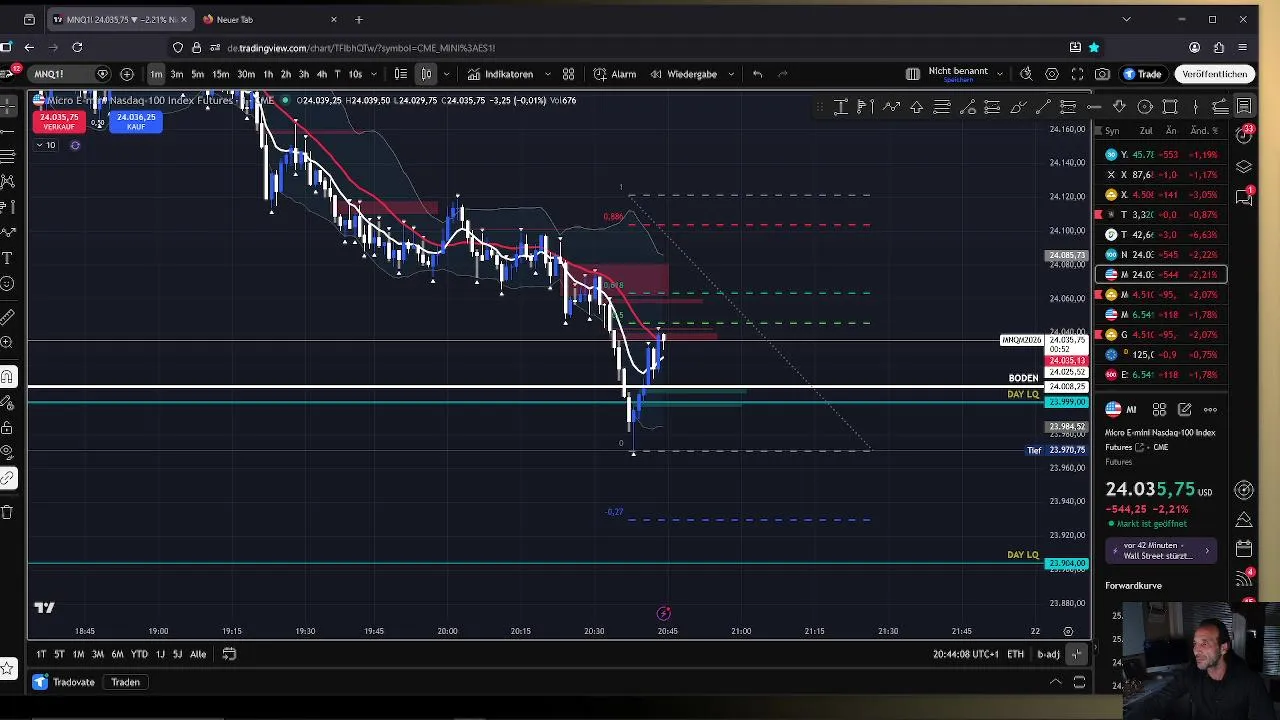Image resolution: width=1280 pixels, height=720 pixels.
Task: Reload the page with browser refresh icon
Action: (x=77, y=47)
